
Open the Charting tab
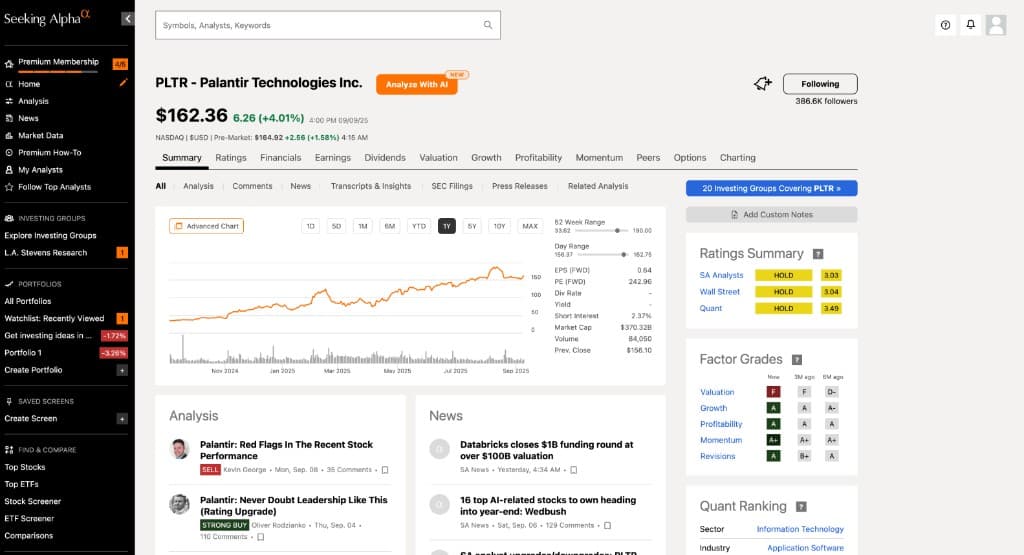coord(737,158)
